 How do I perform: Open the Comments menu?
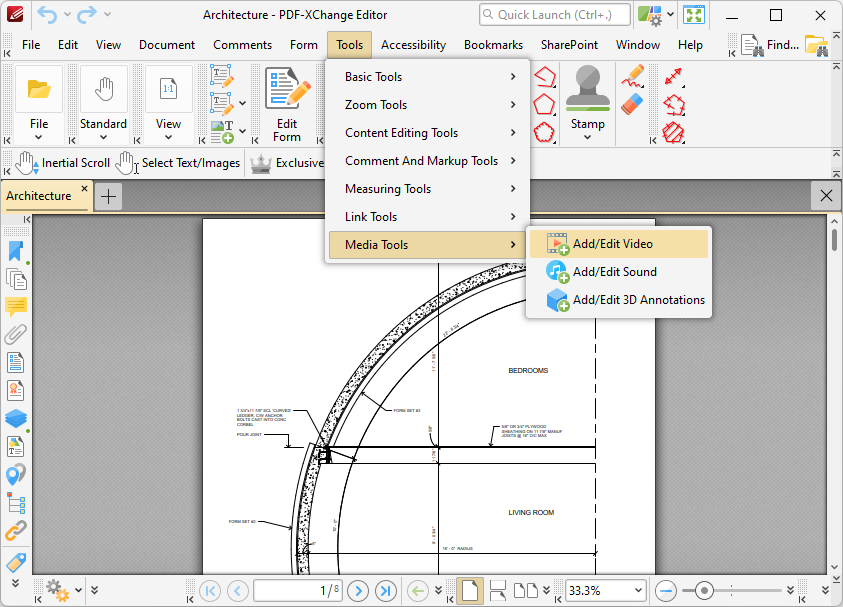point(242,44)
